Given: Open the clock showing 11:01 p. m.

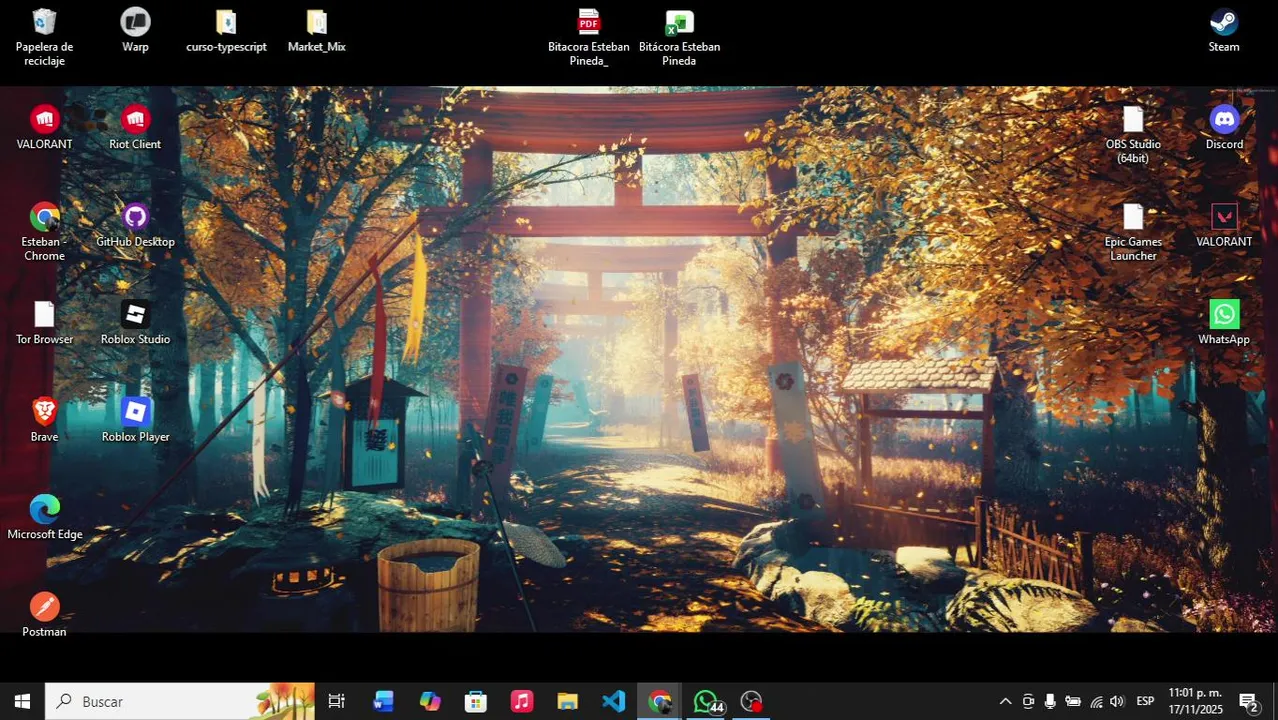Looking at the screenshot, I should [1196, 701].
